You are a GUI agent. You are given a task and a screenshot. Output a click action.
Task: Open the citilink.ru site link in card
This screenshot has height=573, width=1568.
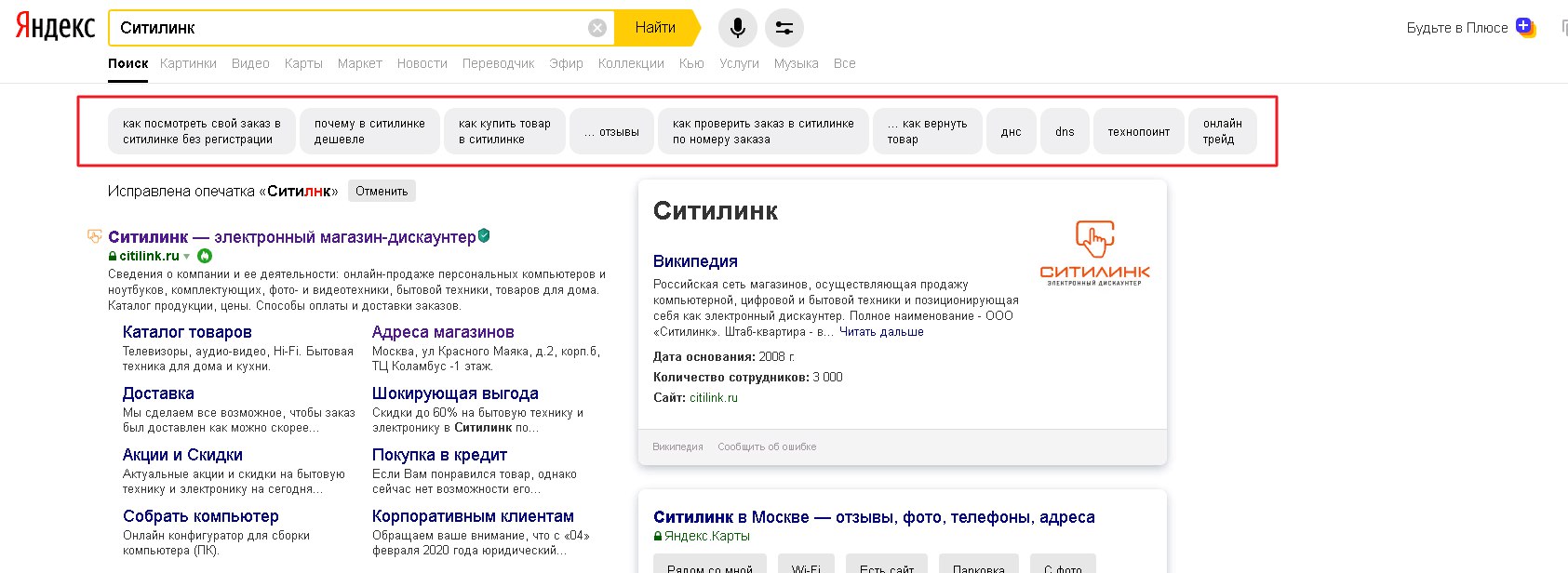click(714, 397)
